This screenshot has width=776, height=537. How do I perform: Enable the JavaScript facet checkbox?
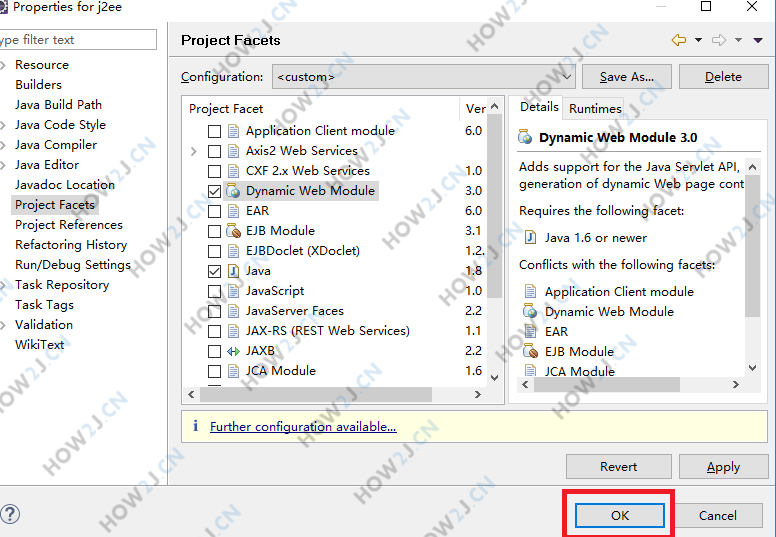point(214,291)
